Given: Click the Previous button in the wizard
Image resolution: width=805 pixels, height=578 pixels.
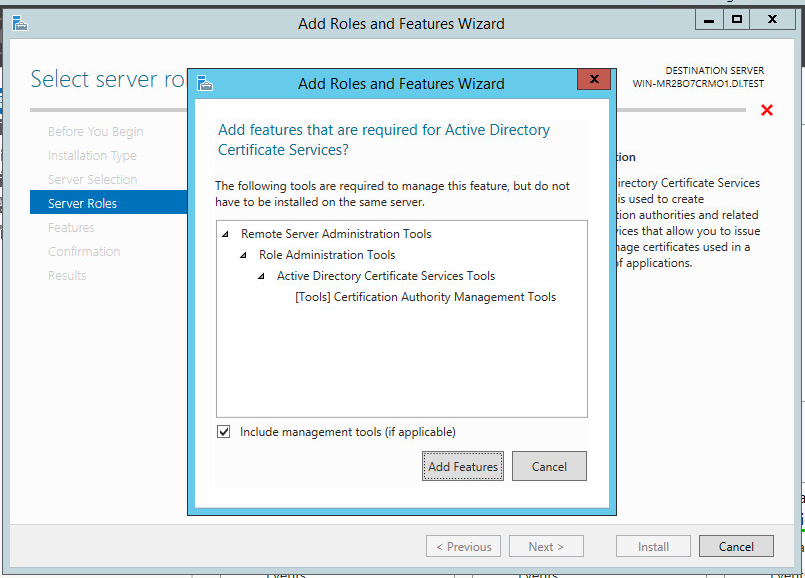Looking at the screenshot, I should (x=463, y=547).
